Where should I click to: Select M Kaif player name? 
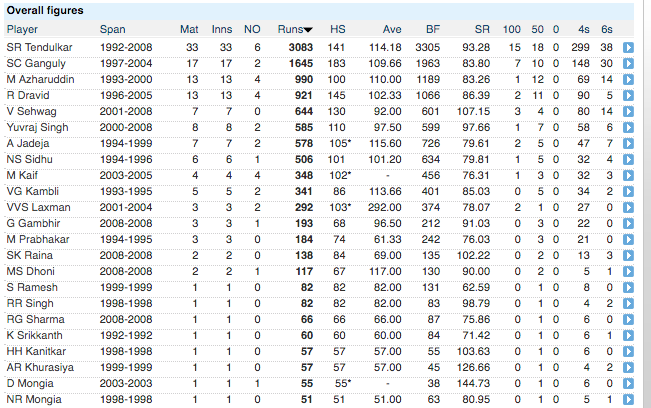pyautogui.click(x=22, y=175)
